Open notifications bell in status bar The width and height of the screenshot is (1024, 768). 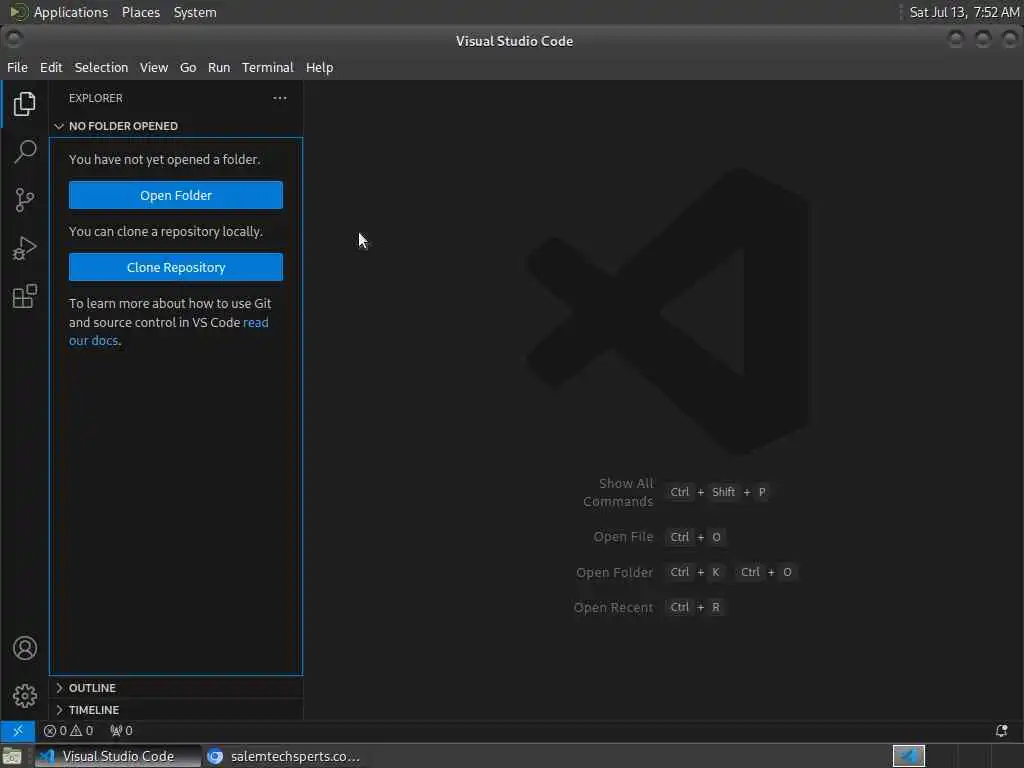(x=1001, y=731)
